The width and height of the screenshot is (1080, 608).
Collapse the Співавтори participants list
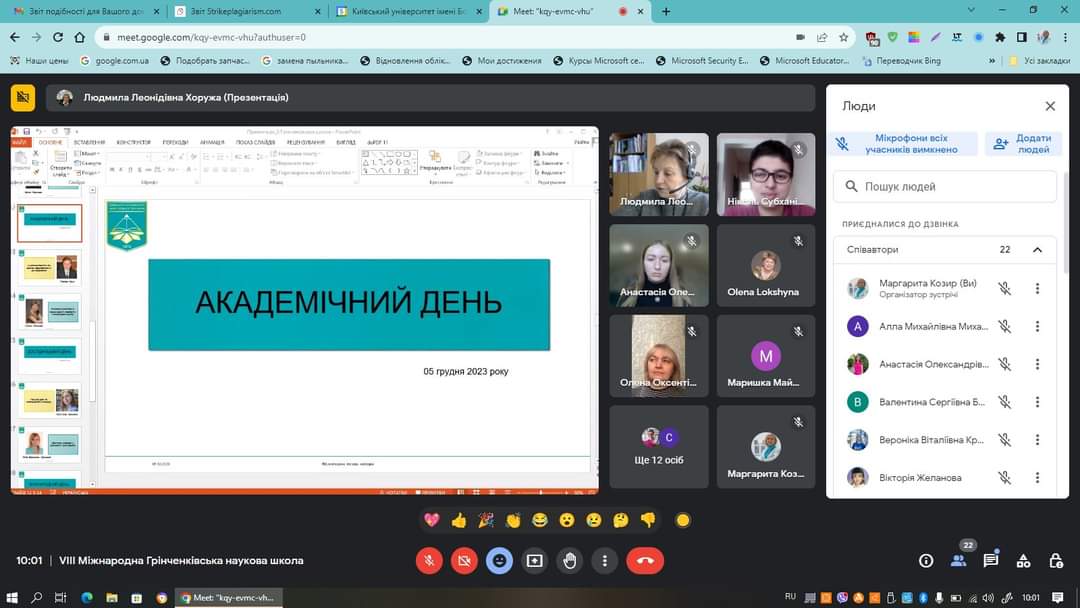click(1037, 250)
